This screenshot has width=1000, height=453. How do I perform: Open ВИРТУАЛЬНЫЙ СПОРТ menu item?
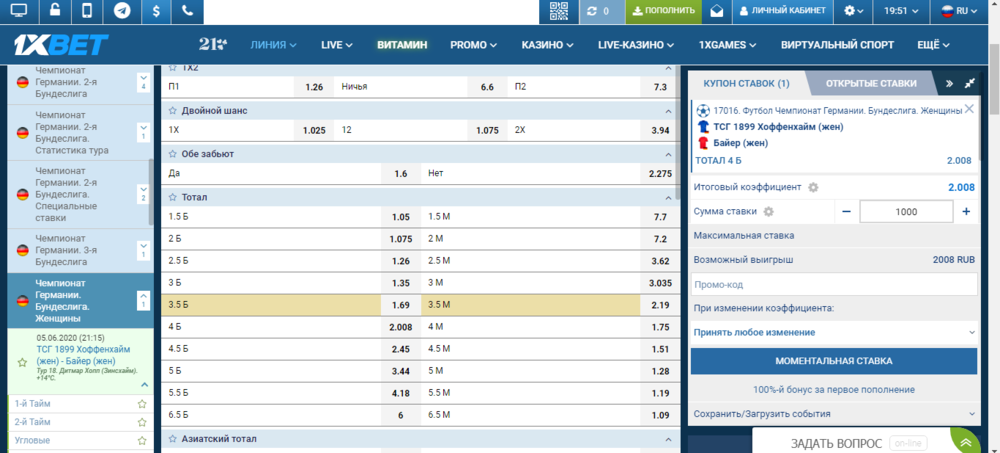(x=837, y=45)
